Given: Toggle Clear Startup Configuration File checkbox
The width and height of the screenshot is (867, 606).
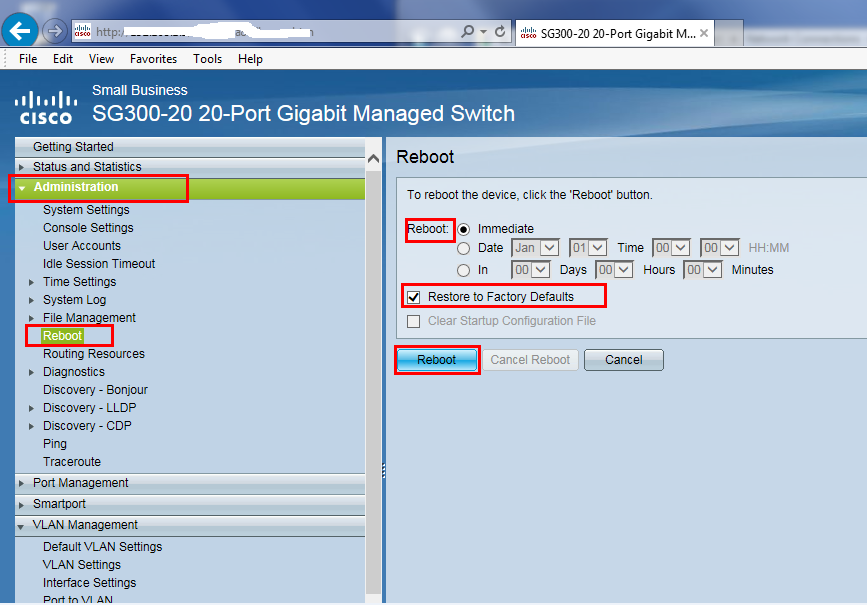Looking at the screenshot, I should [x=414, y=321].
